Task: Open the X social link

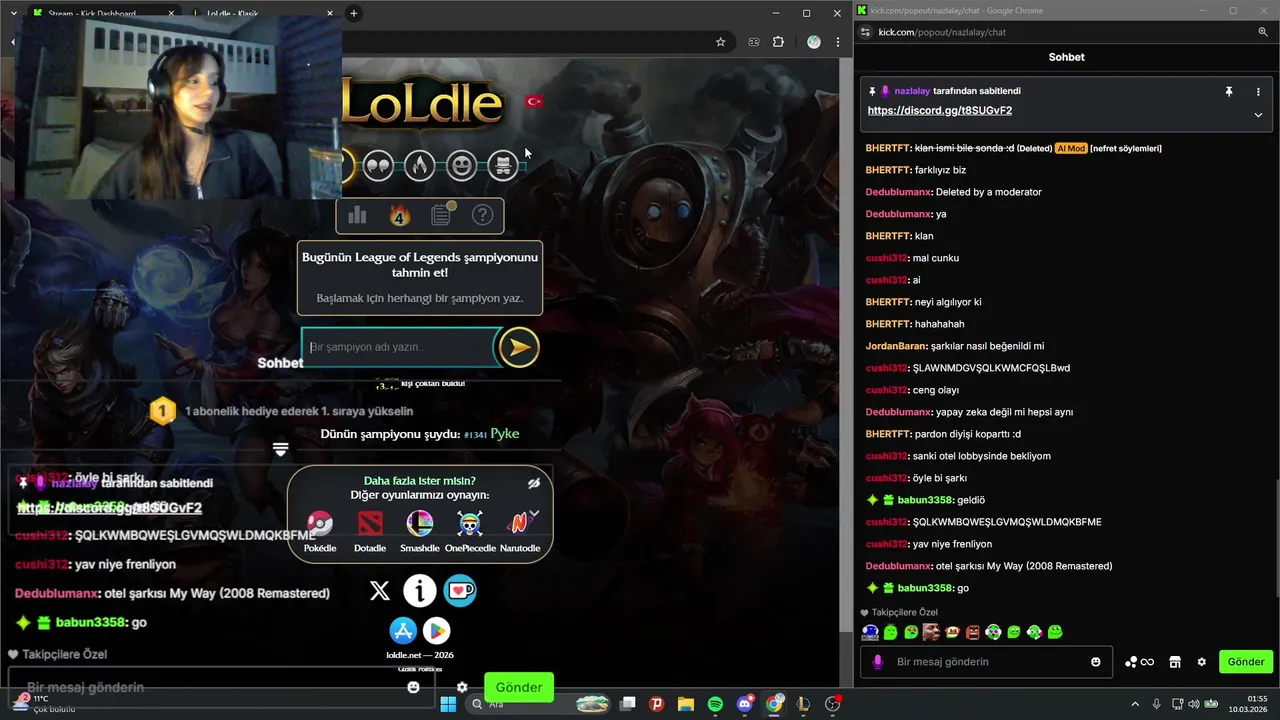Action: pyautogui.click(x=380, y=591)
